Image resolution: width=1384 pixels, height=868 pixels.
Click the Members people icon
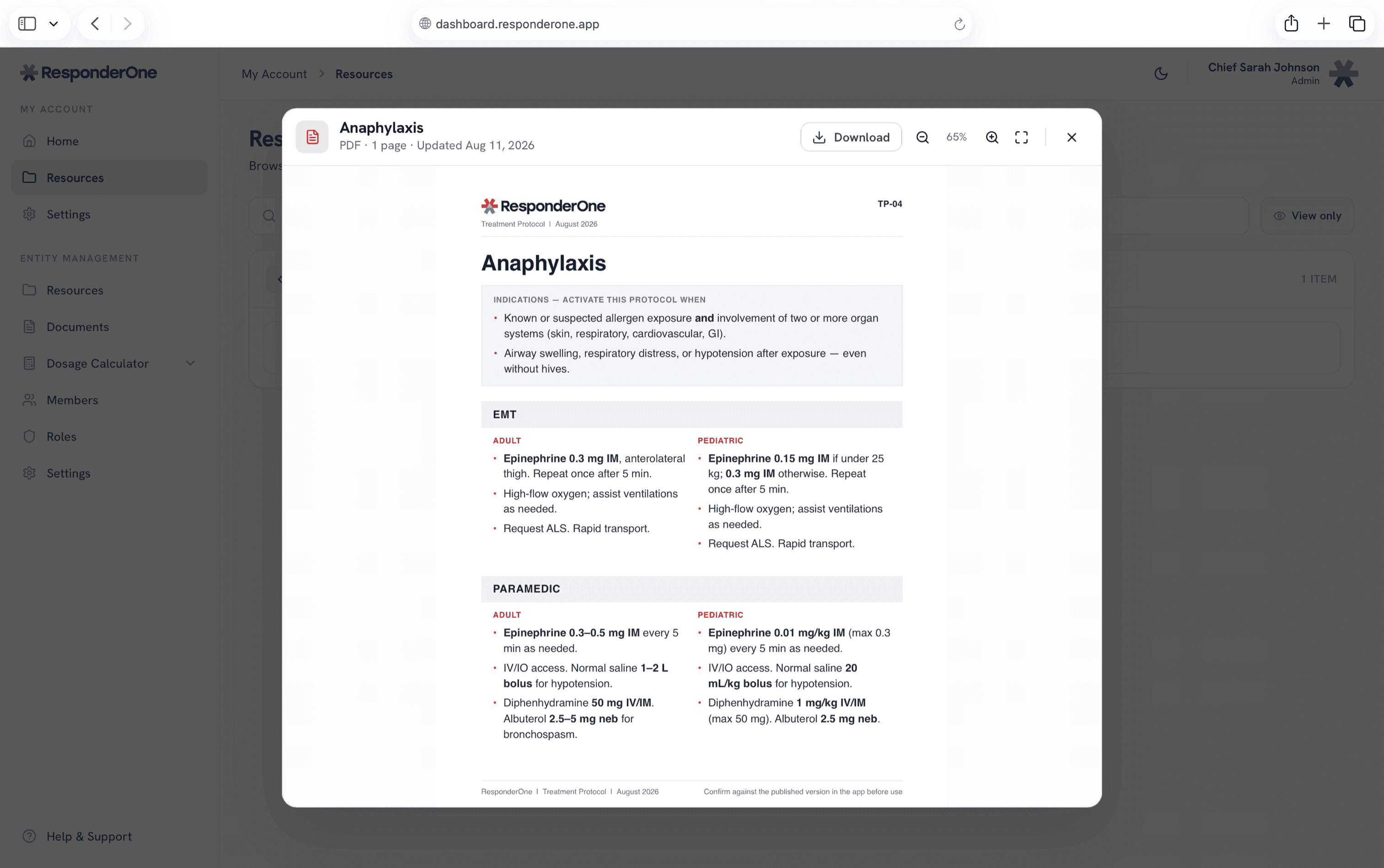click(29, 400)
